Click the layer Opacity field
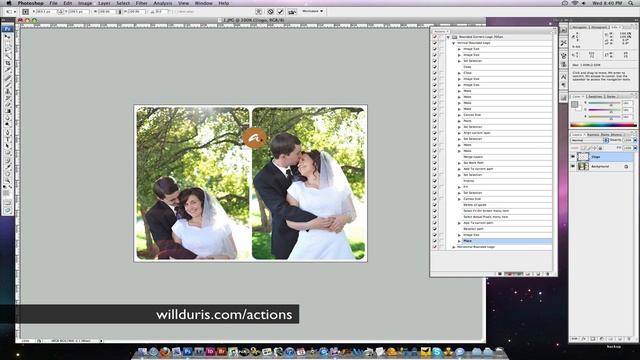Image resolution: width=640 pixels, height=360 pixels. coord(627,140)
